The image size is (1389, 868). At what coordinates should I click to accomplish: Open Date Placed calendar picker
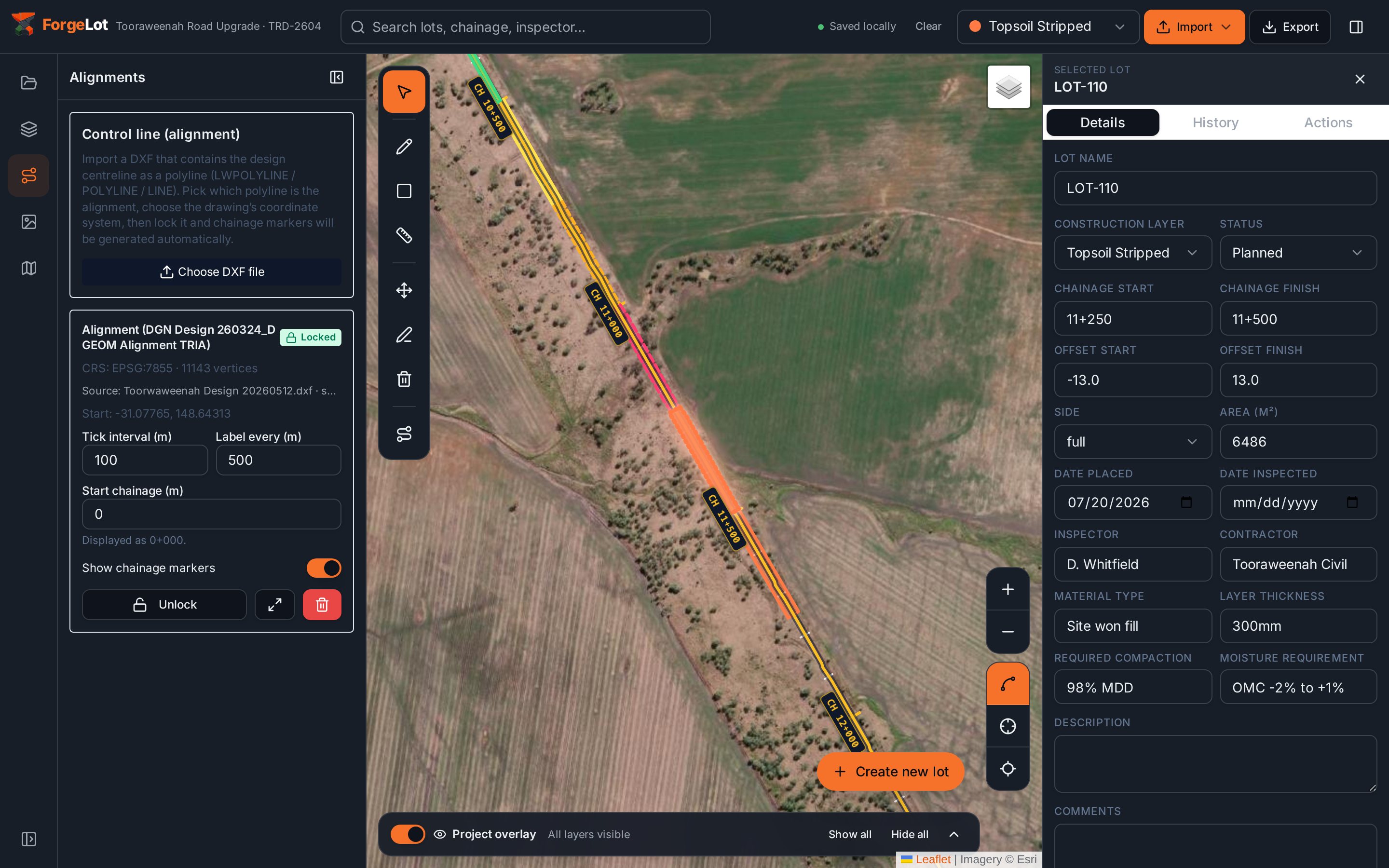[1186, 502]
